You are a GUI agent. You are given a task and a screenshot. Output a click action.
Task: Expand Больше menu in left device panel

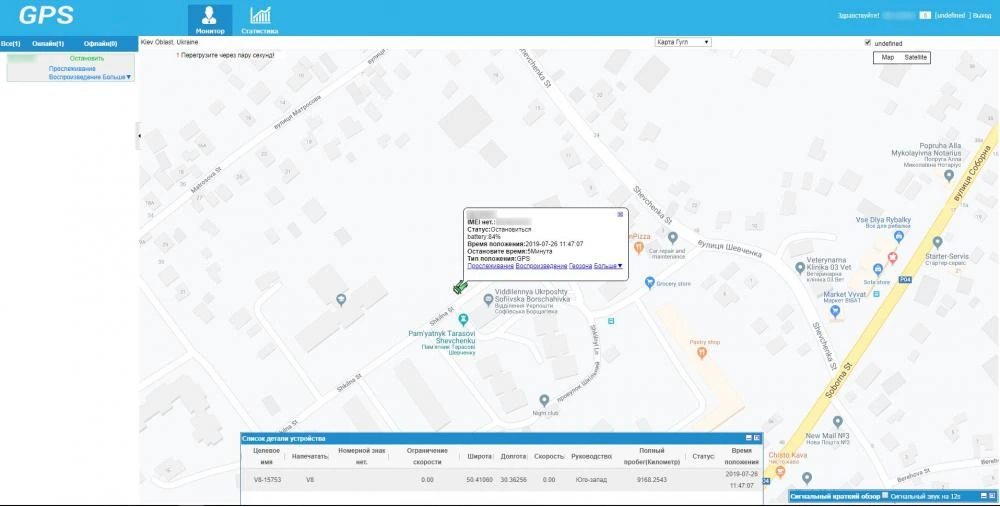(x=117, y=76)
